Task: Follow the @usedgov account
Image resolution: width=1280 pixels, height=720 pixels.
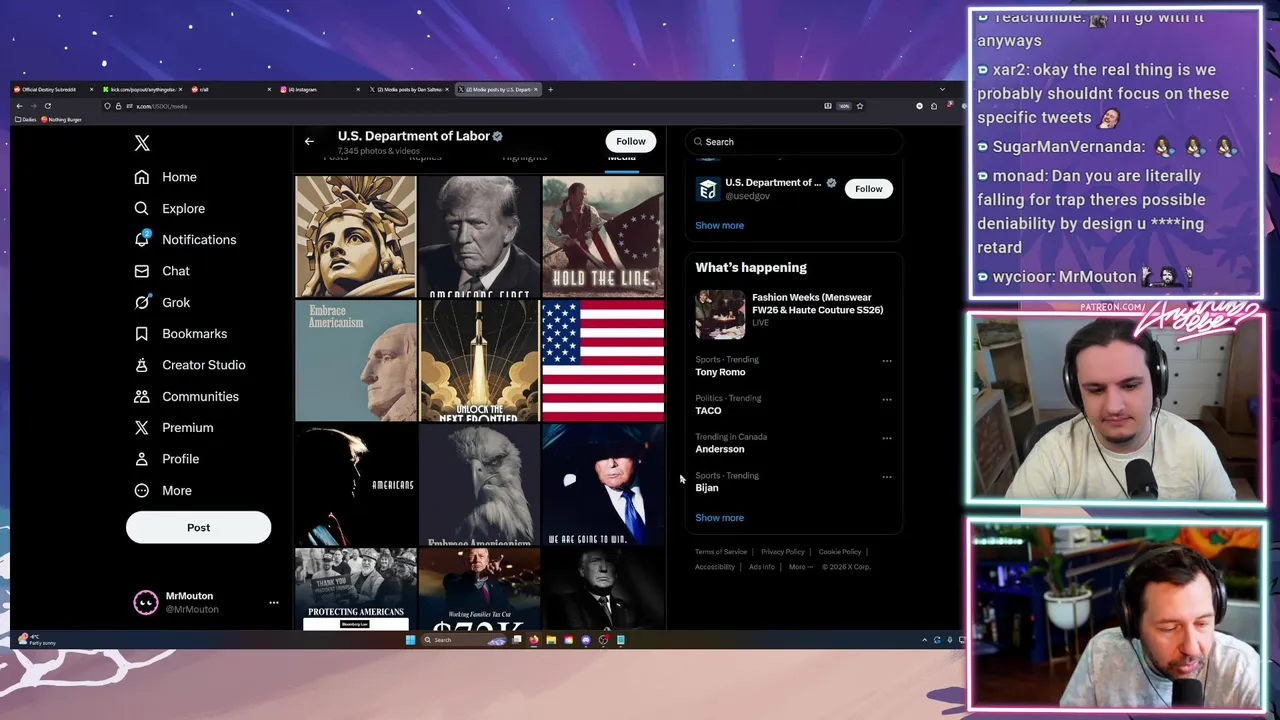Action: point(869,189)
